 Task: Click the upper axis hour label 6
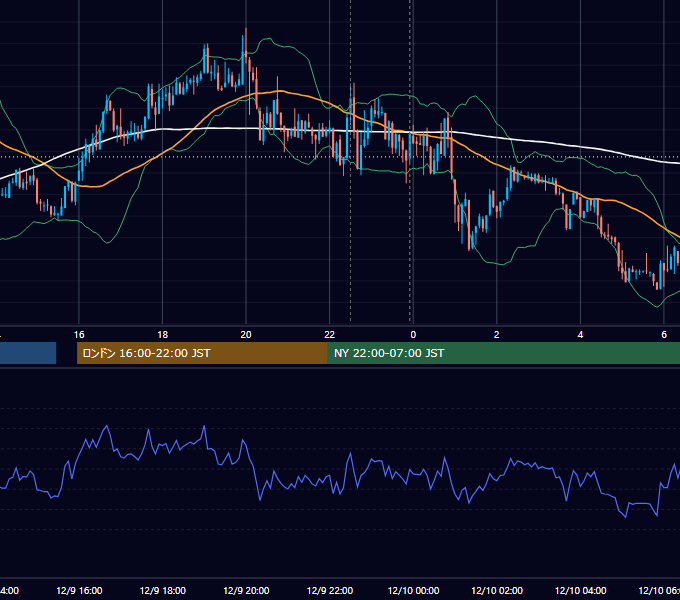click(664, 335)
